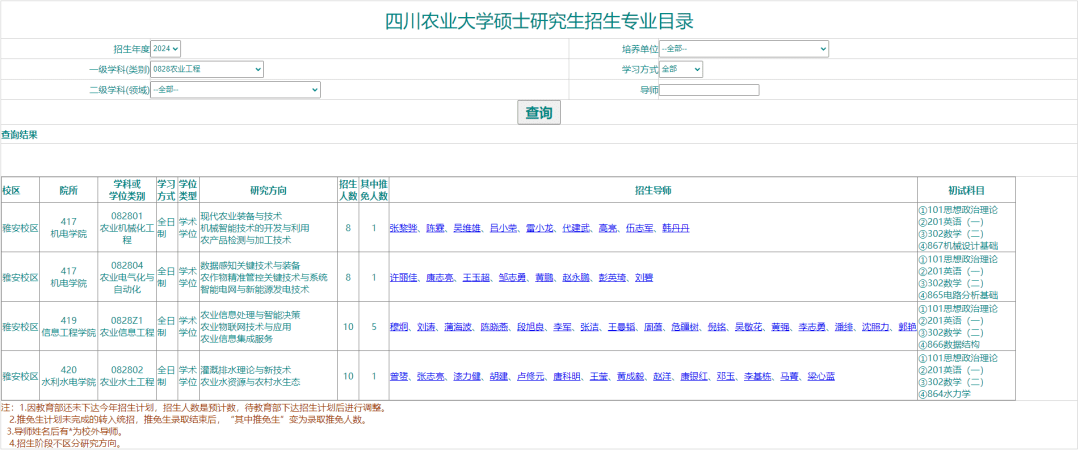Viewport: 1080px width, 451px height.
Task: Click the 推免人数 value 5
Action: [x=374, y=327]
